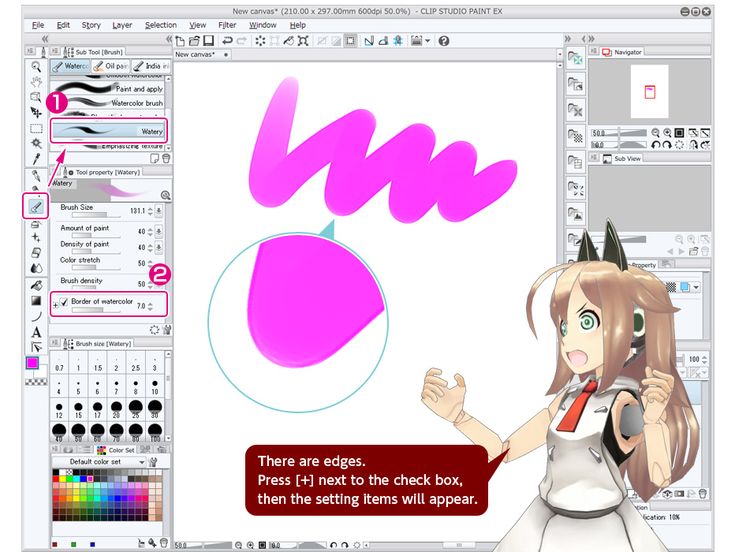Image resolution: width=735 pixels, height=552 pixels.
Task: Open Density of paint dynamics button
Action: 159,247
